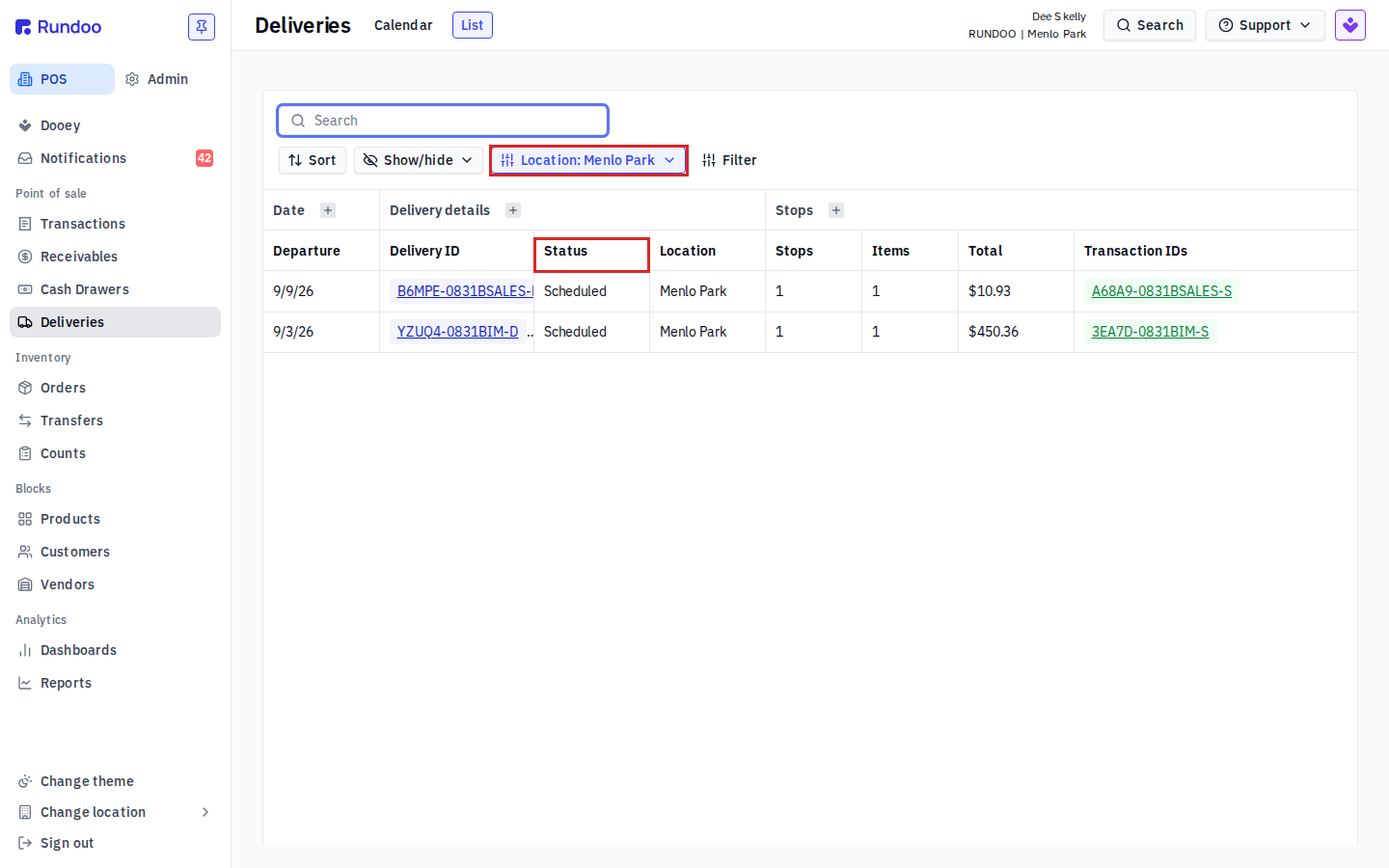The image size is (1389, 868).
Task: Open Dooey in the sidebar
Action: (x=115, y=125)
